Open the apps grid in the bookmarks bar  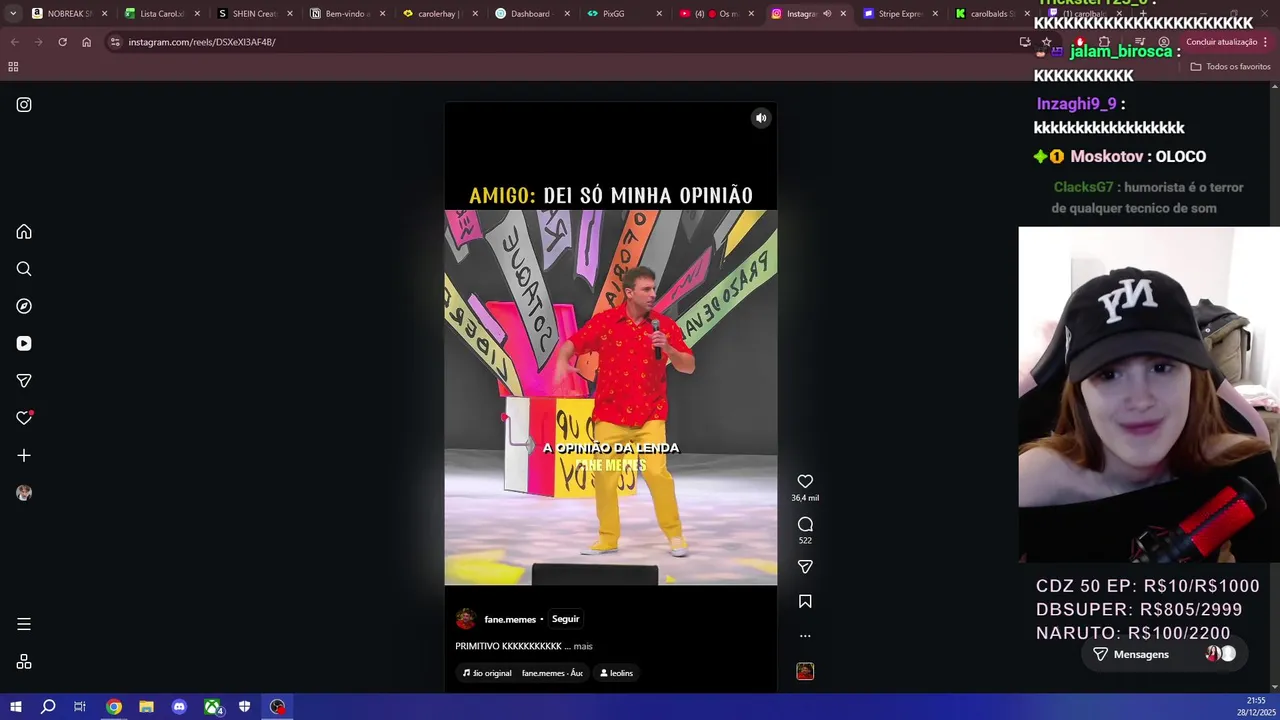13,67
